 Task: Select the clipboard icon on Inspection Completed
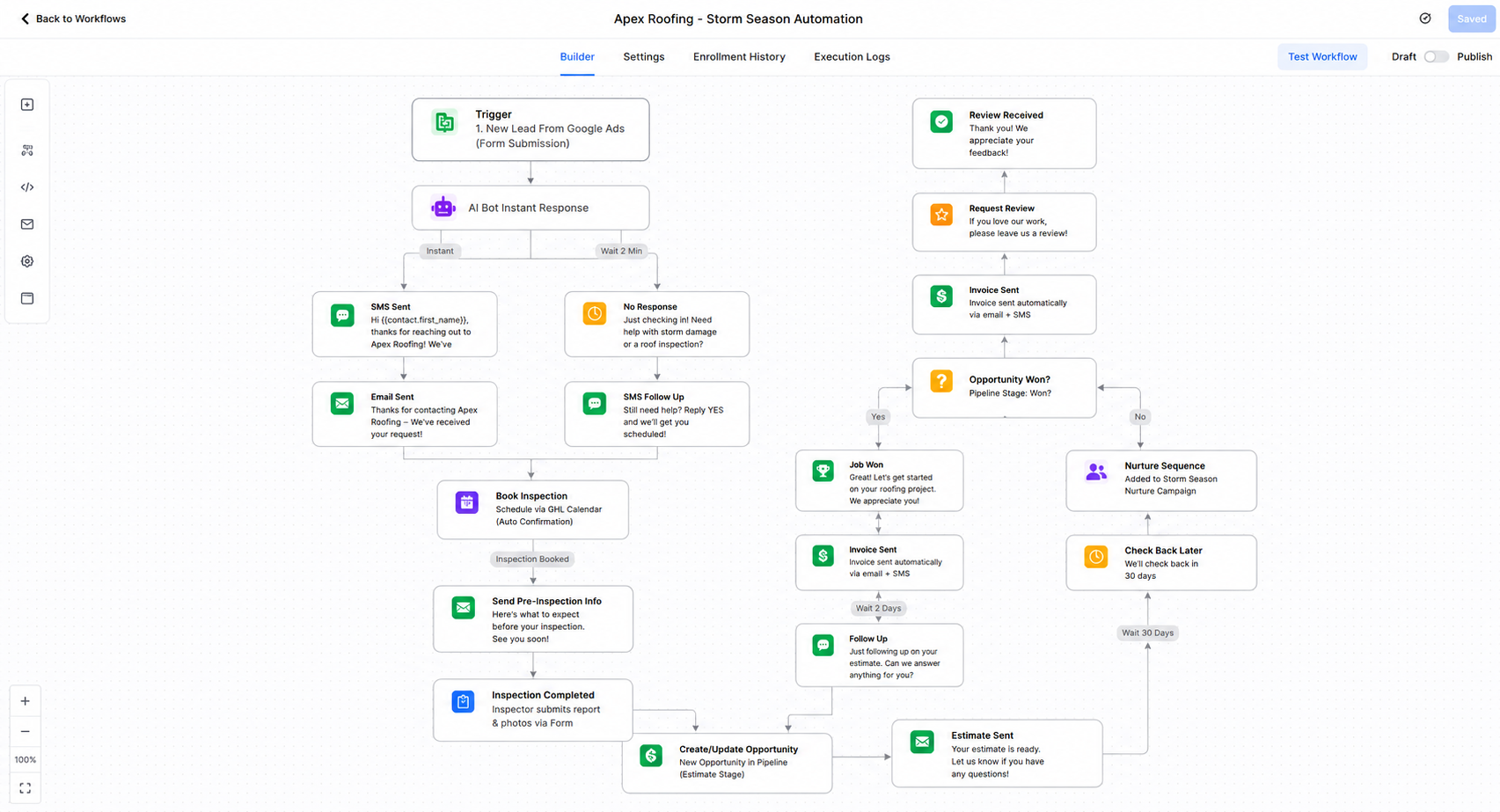(x=463, y=701)
